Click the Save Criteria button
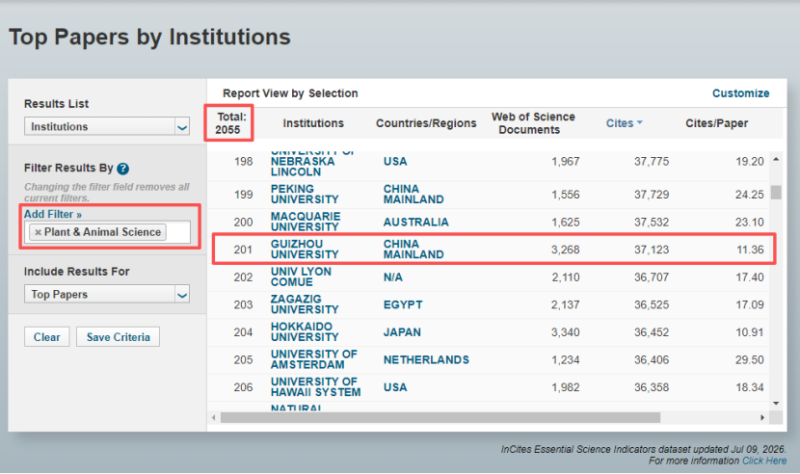Image resolution: width=800 pixels, height=474 pixels. coord(118,337)
